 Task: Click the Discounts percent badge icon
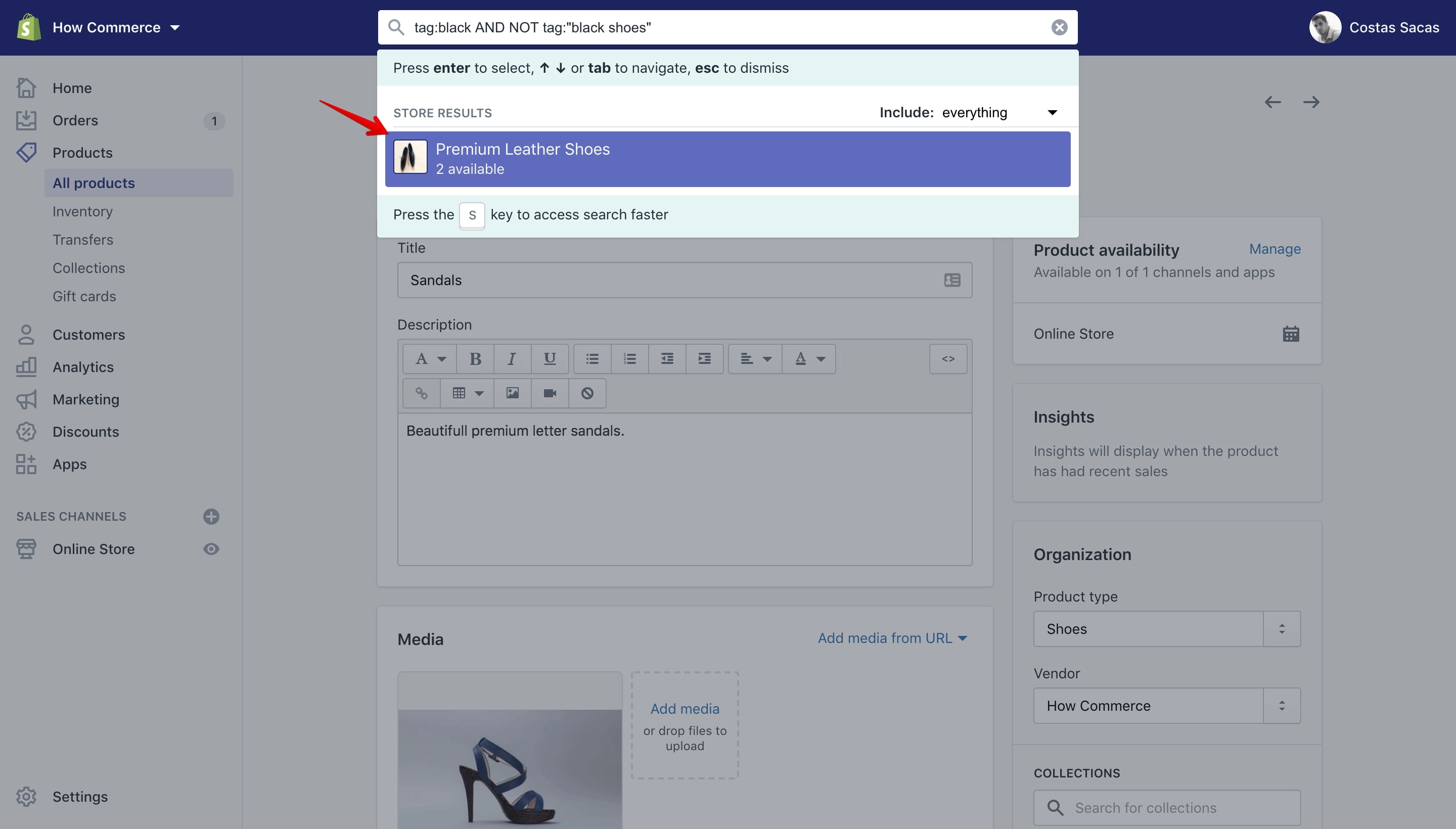click(26, 432)
